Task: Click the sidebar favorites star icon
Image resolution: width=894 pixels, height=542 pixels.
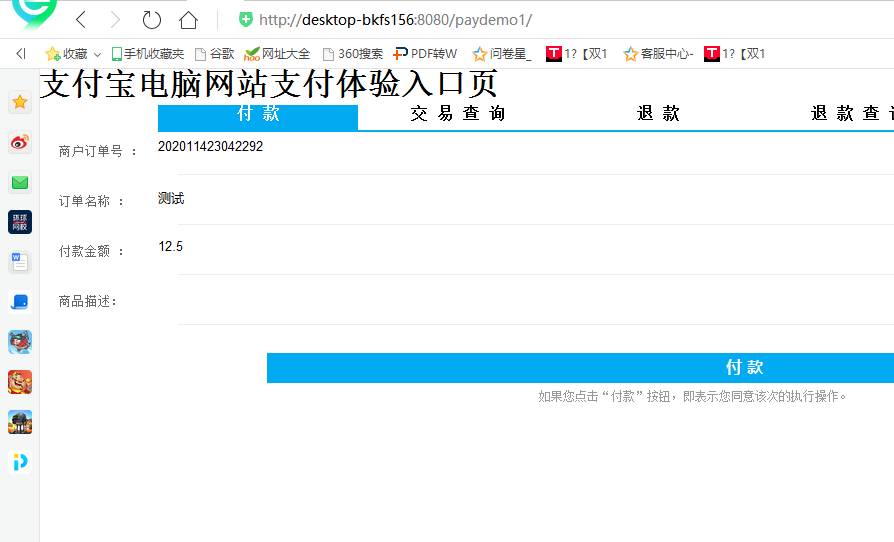Action: tap(20, 103)
